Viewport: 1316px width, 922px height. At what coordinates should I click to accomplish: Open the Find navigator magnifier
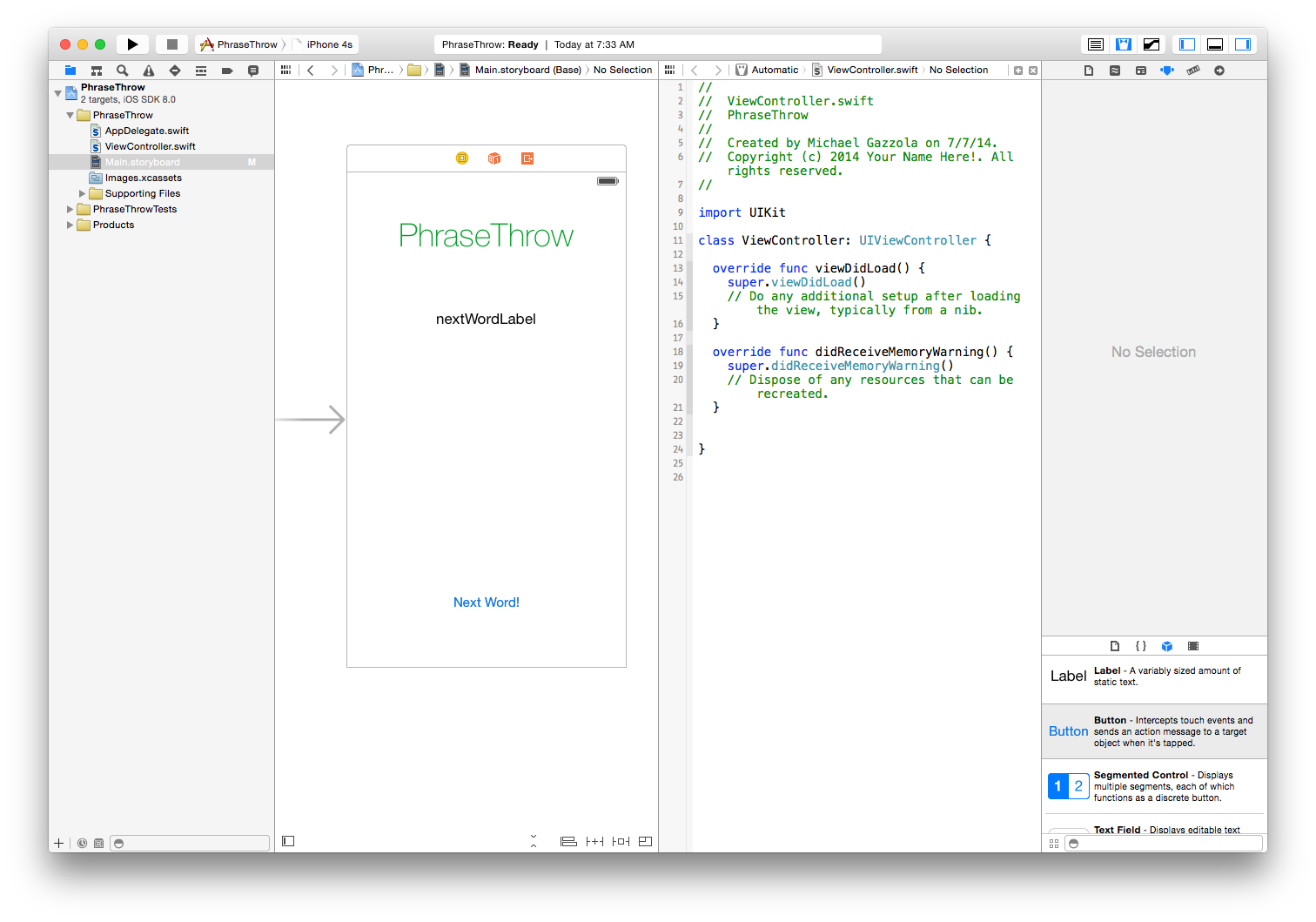point(123,71)
